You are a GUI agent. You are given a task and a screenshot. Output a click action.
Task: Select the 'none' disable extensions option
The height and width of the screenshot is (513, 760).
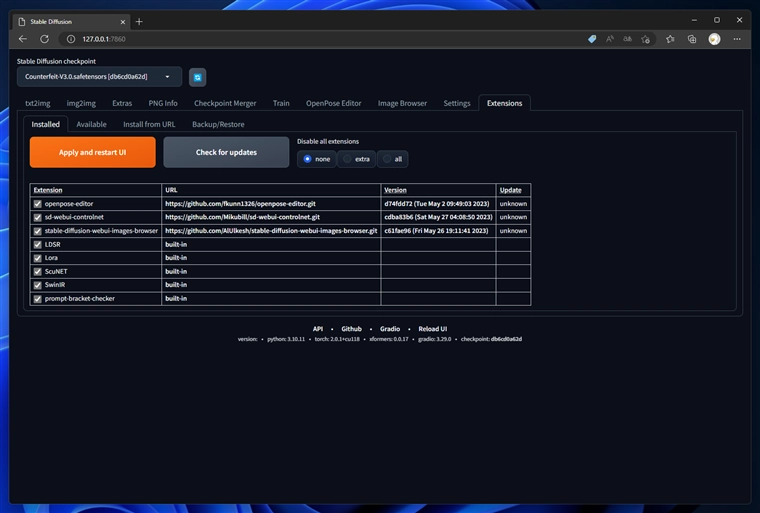coord(317,159)
